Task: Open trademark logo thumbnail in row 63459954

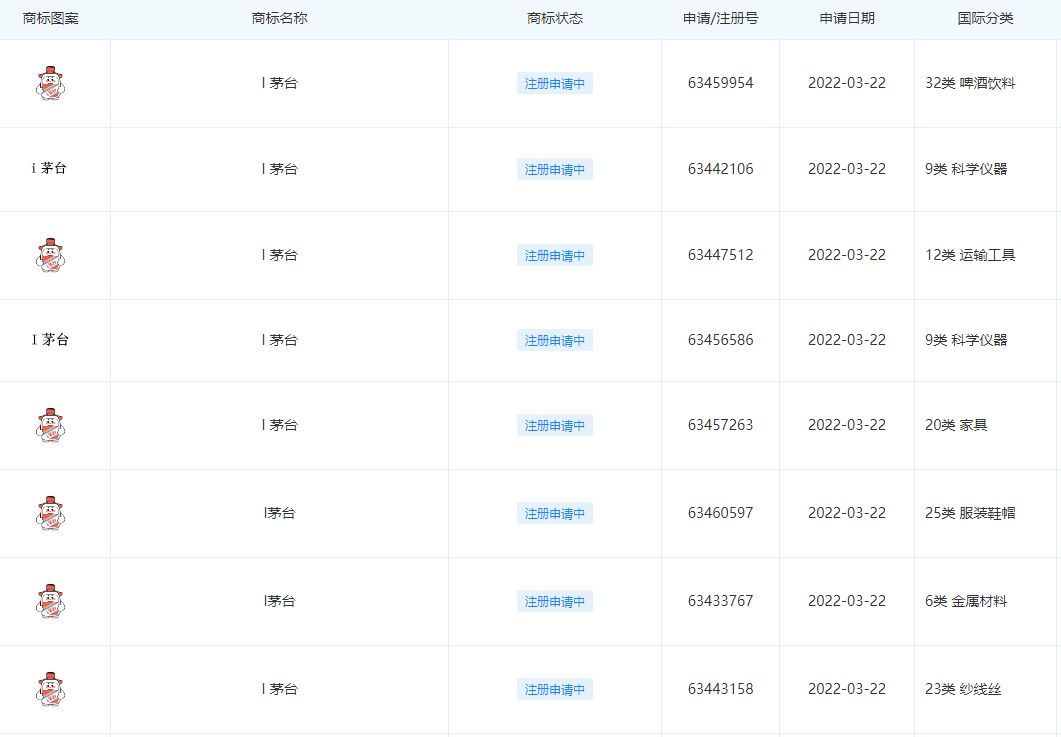Action: pyautogui.click(x=50, y=83)
